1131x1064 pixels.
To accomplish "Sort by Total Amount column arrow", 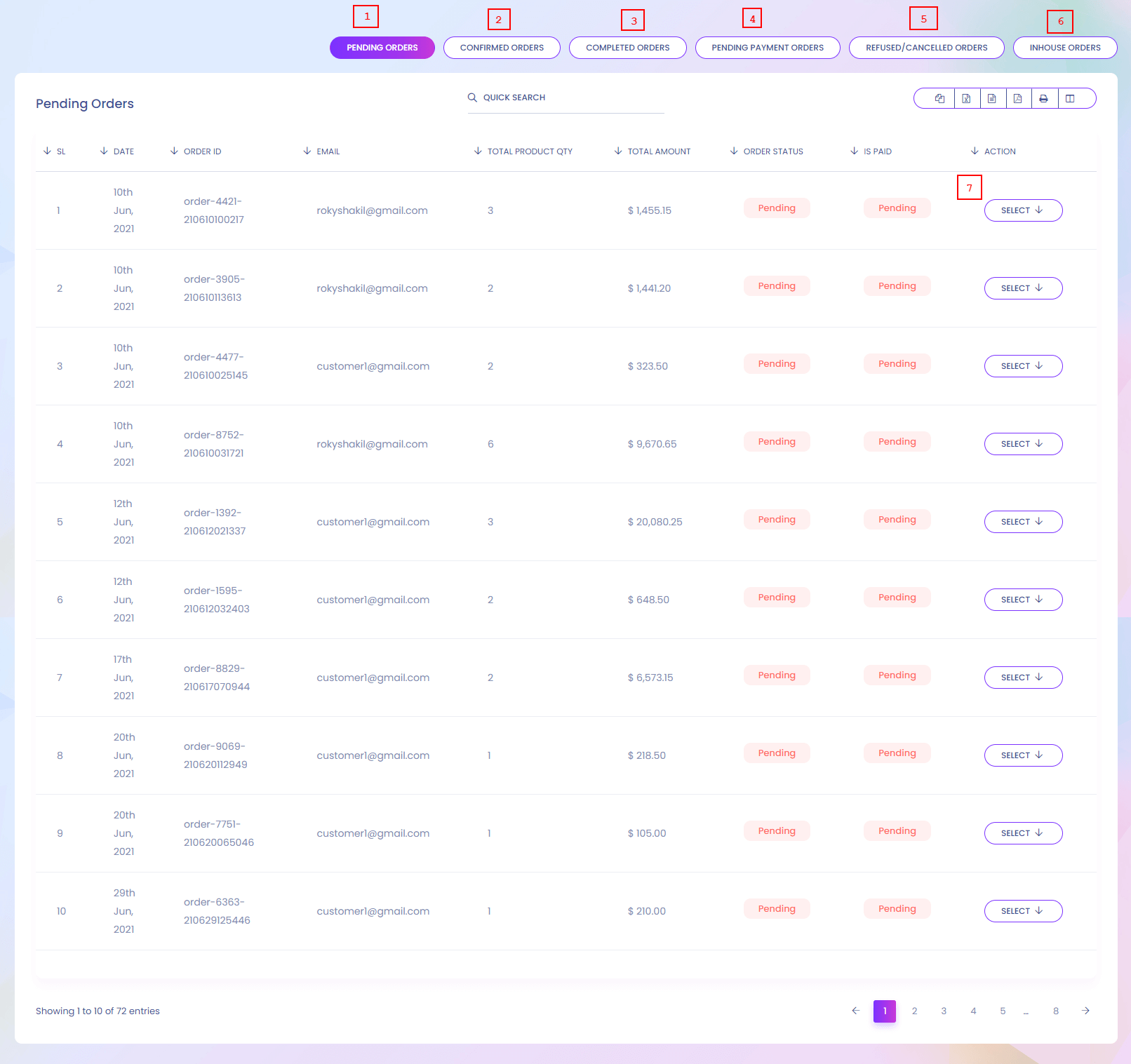I will (618, 151).
